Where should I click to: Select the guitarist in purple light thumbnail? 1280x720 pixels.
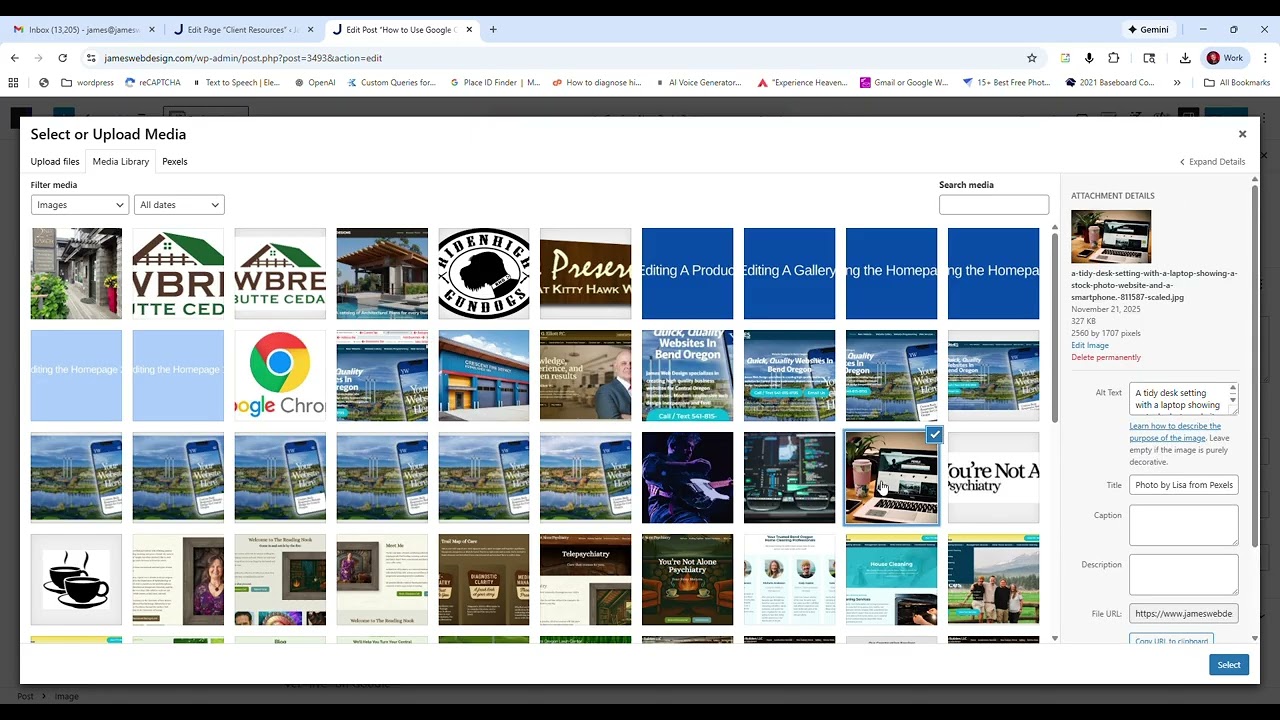[x=687, y=478]
